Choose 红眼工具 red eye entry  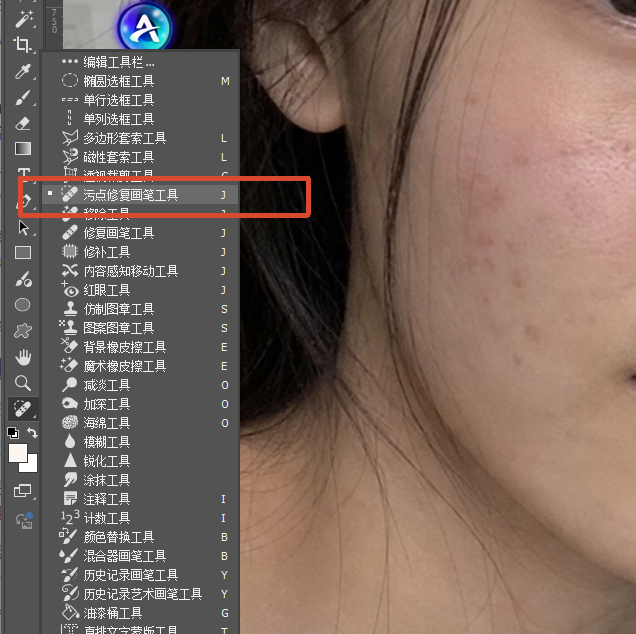pyautogui.click(x=141, y=290)
